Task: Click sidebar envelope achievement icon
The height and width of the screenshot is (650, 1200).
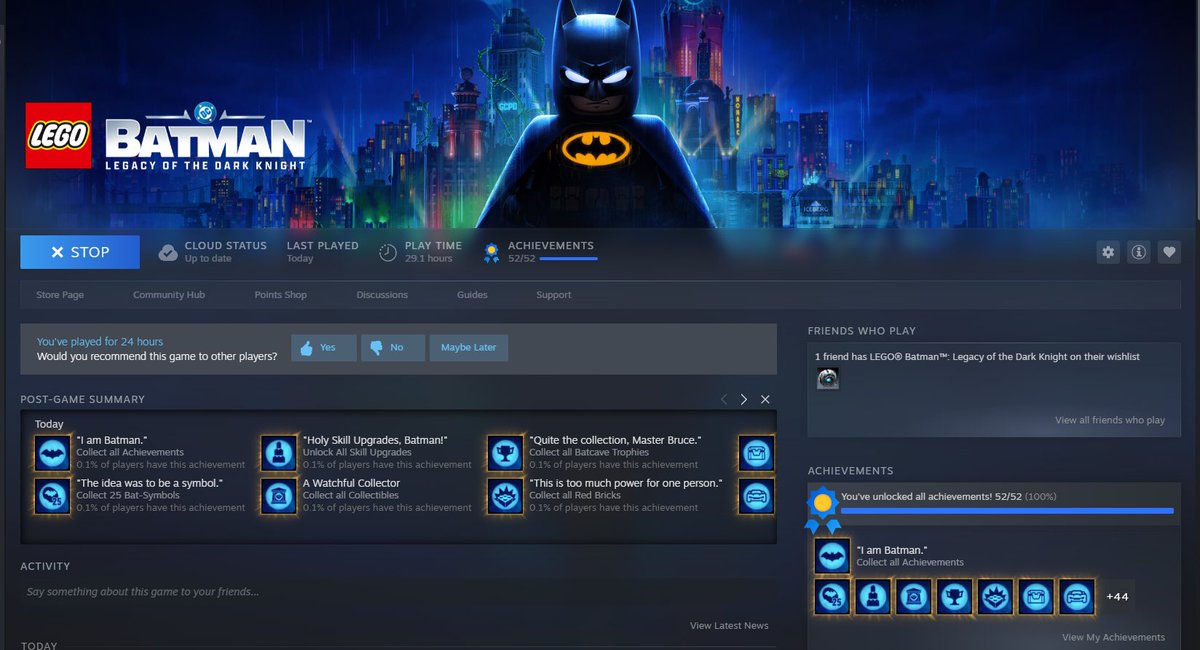Action: pyautogui.click(x=1036, y=597)
